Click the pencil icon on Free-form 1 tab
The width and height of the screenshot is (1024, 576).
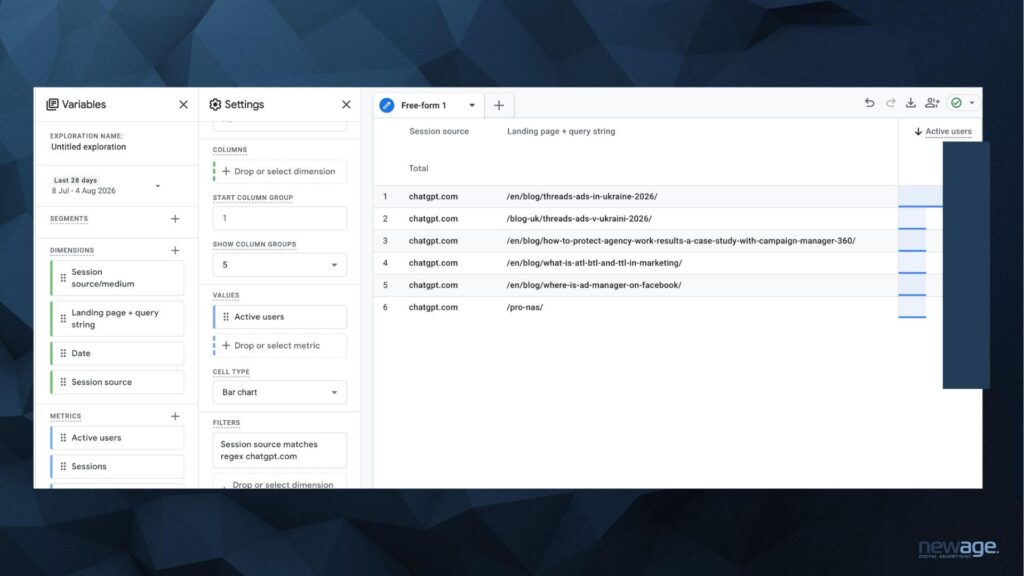(x=387, y=105)
